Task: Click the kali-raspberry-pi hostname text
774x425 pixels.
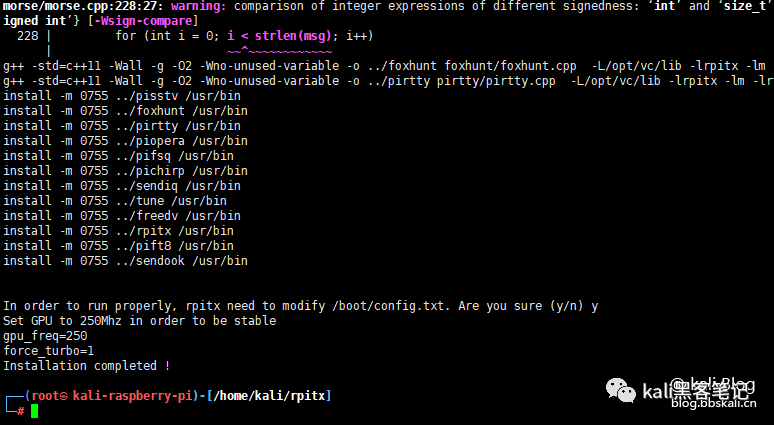Action: [x=132, y=396]
